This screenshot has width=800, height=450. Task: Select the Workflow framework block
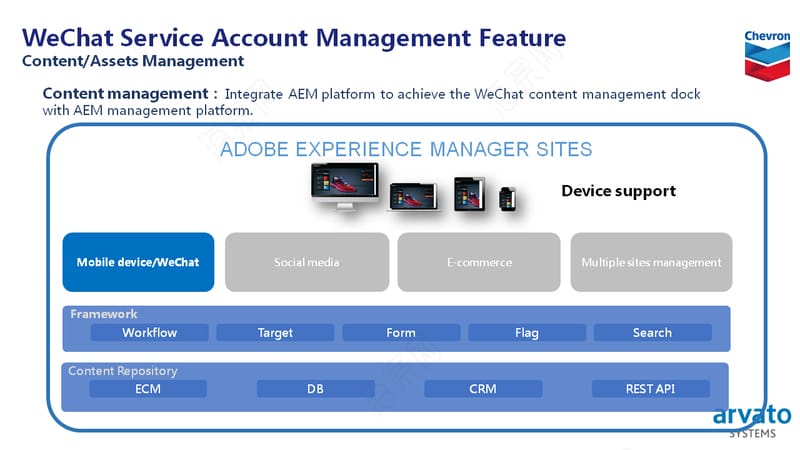pos(149,333)
